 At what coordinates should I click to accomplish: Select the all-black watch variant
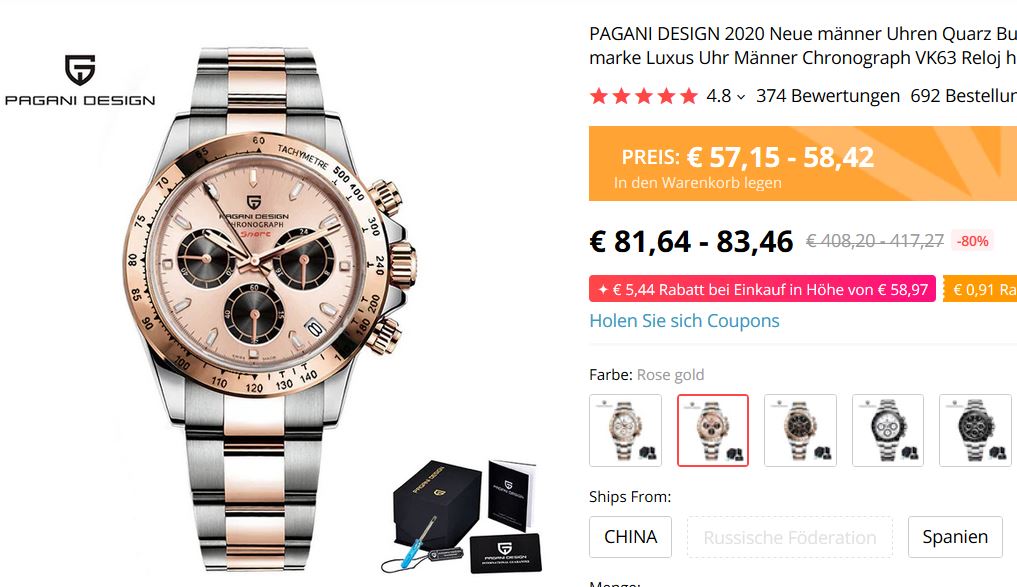pyautogui.click(x=975, y=431)
